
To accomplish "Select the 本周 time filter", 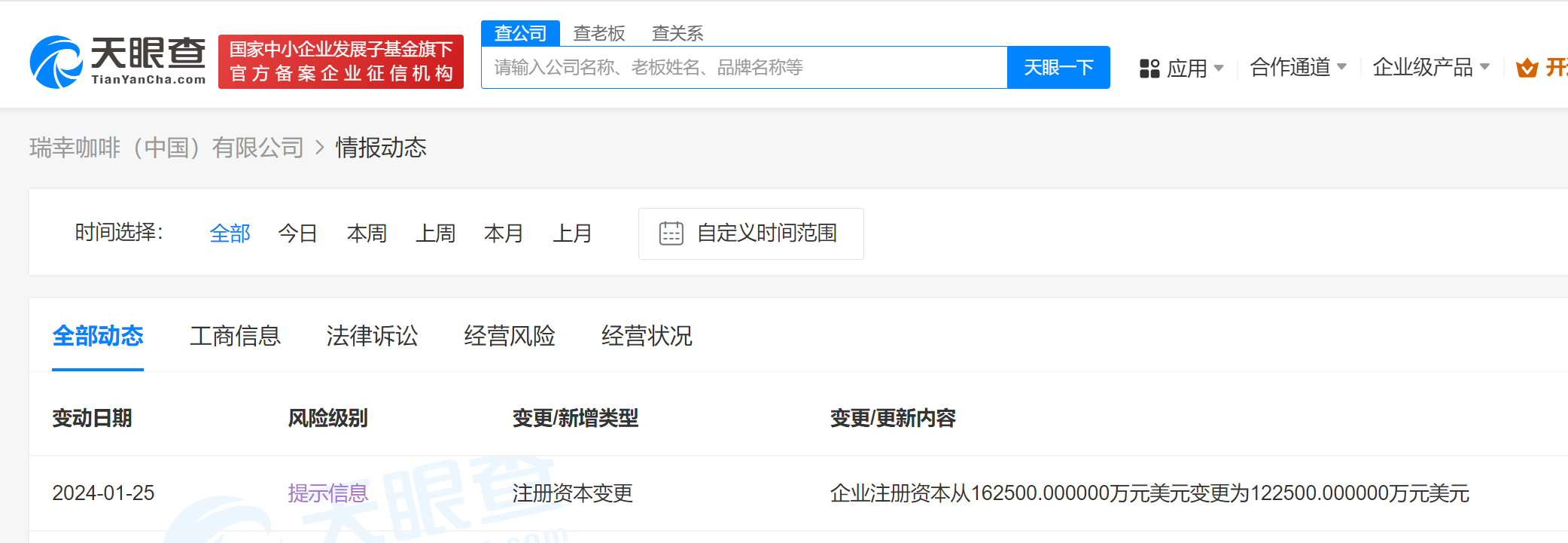I will click(x=367, y=233).
